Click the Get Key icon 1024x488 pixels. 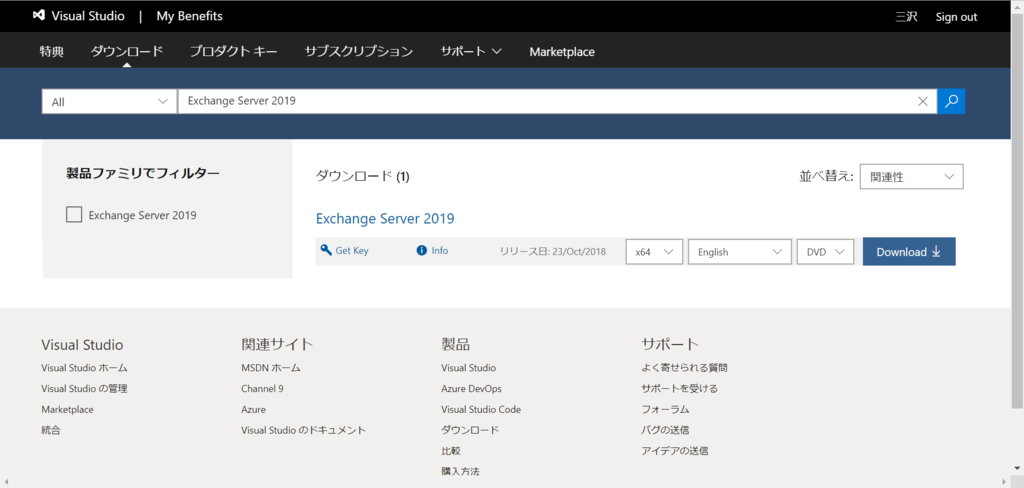click(x=327, y=250)
